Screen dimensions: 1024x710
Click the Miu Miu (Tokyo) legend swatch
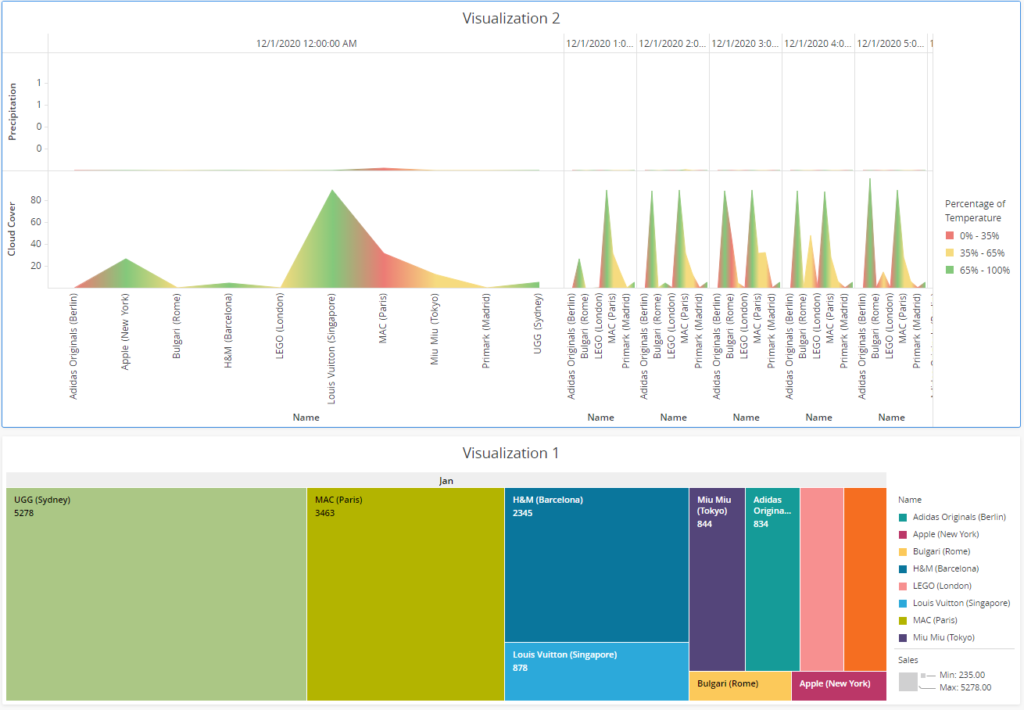pos(903,637)
